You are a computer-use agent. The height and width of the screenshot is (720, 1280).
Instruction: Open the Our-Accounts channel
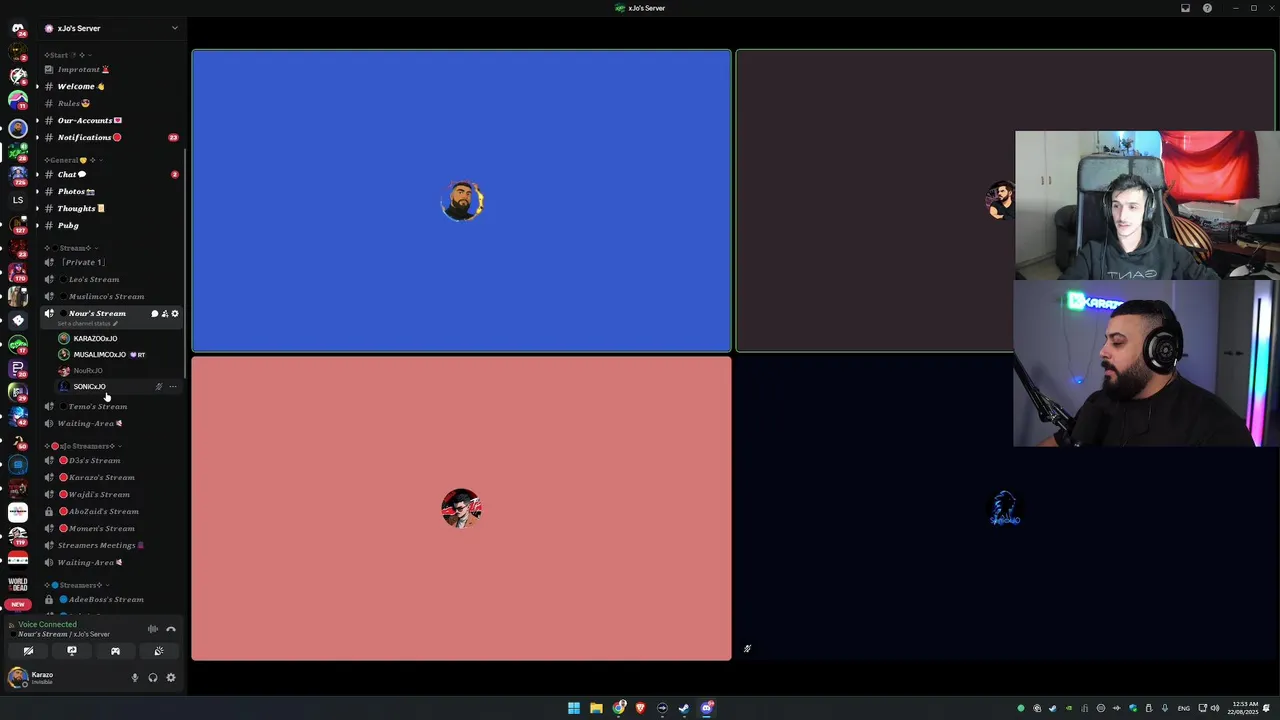(110, 121)
